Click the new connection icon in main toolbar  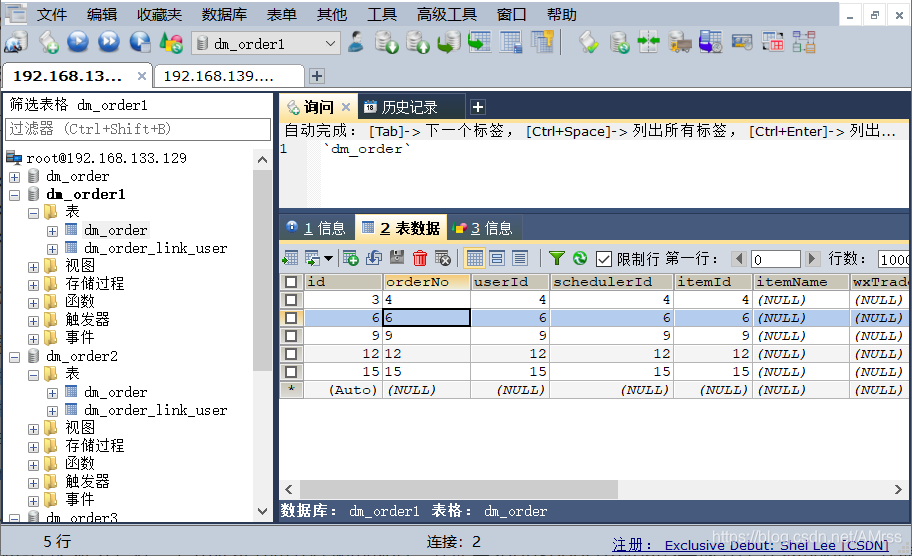tap(16, 42)
